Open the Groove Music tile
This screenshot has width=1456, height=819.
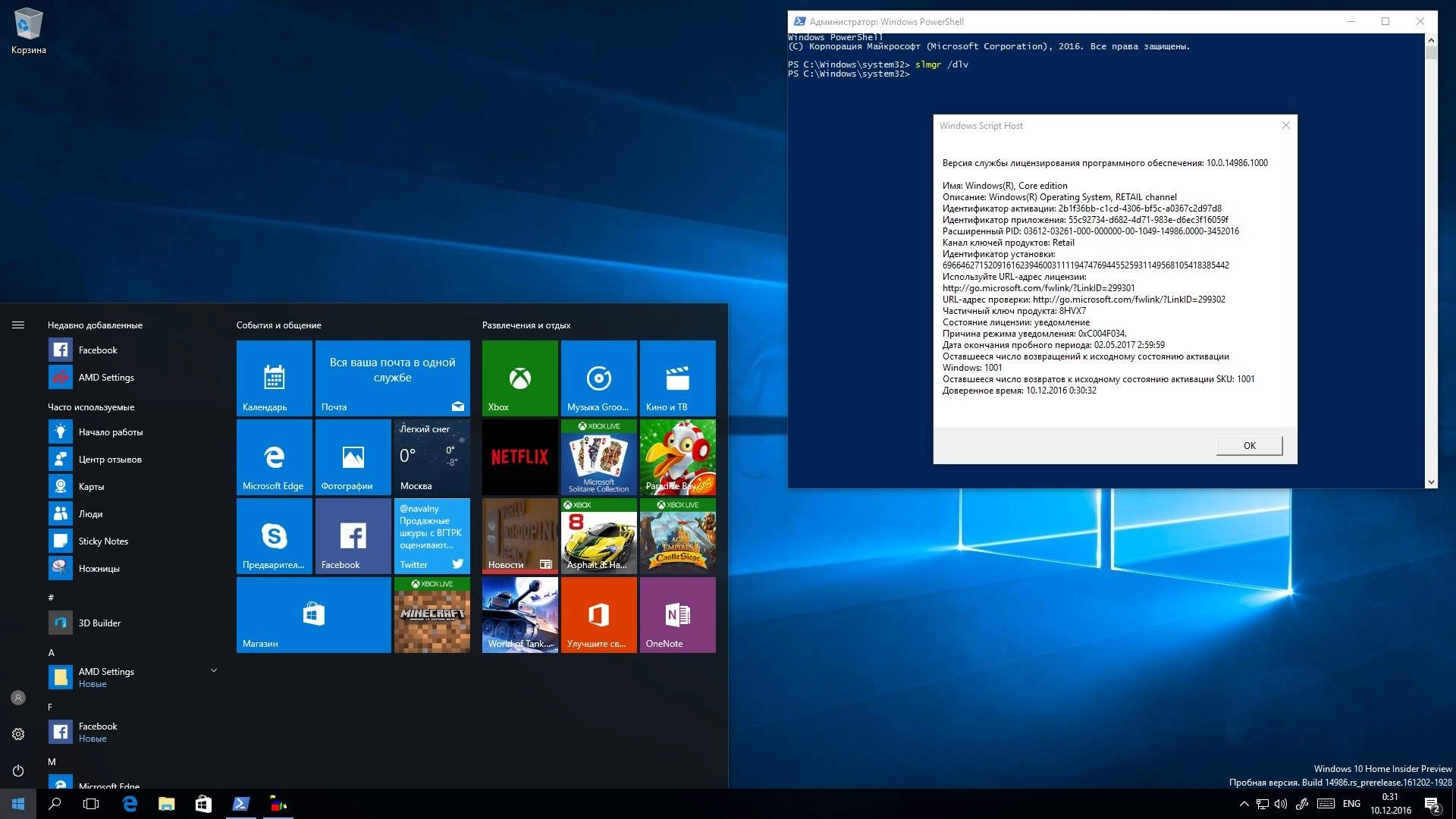click(x=599, y=378)
